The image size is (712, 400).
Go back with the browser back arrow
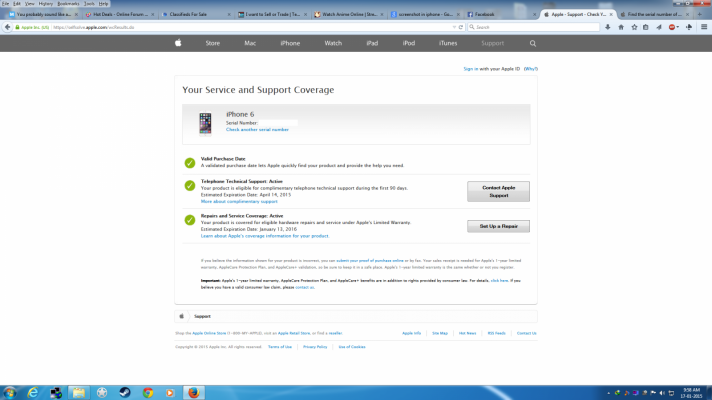(x=7, y=27)
